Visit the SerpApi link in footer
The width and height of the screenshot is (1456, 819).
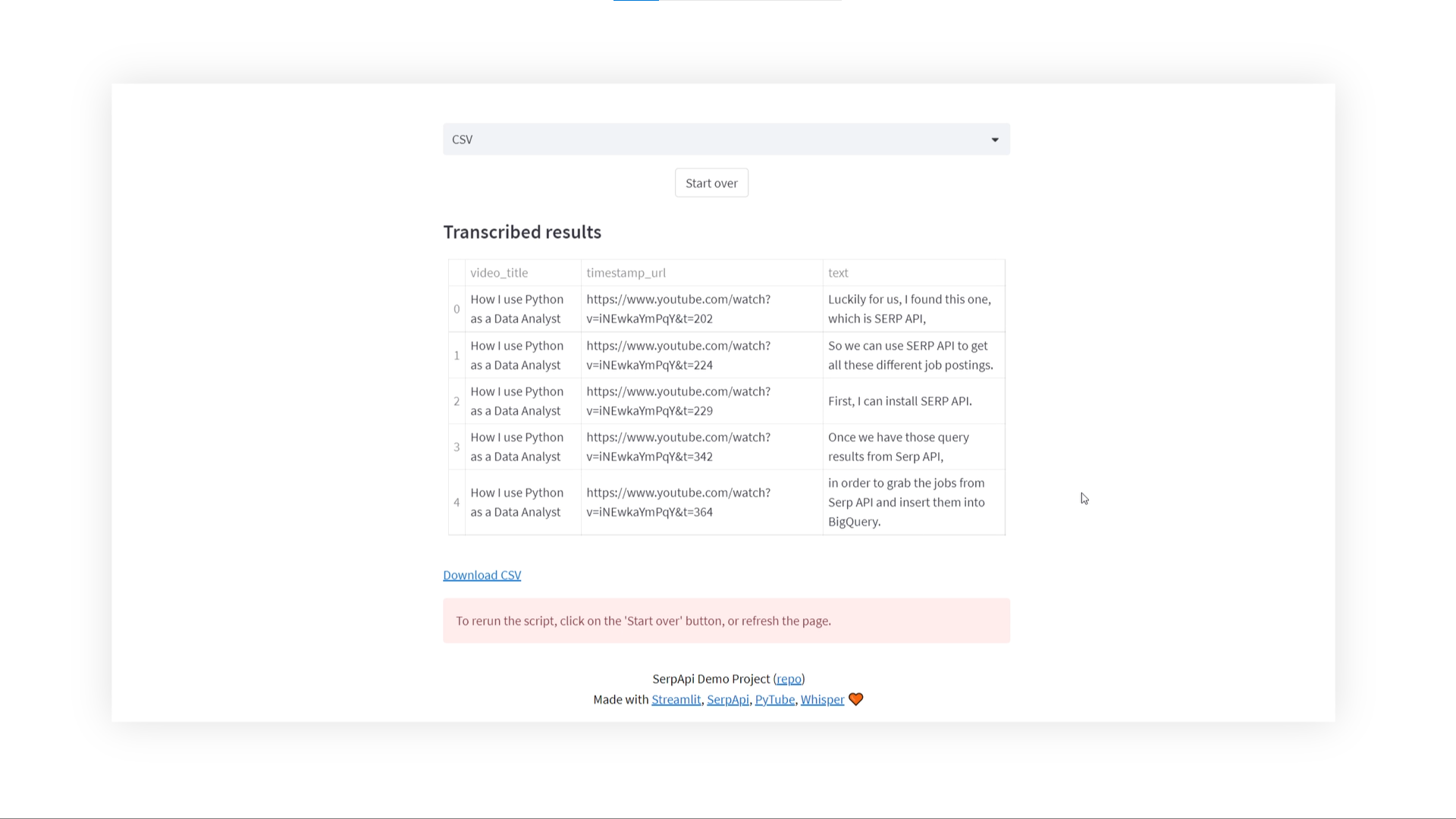[727, 699]
